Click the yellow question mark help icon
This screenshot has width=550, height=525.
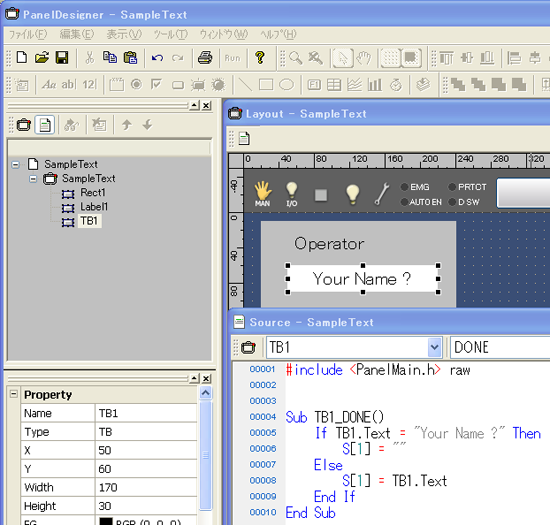(x=260, y=58)
